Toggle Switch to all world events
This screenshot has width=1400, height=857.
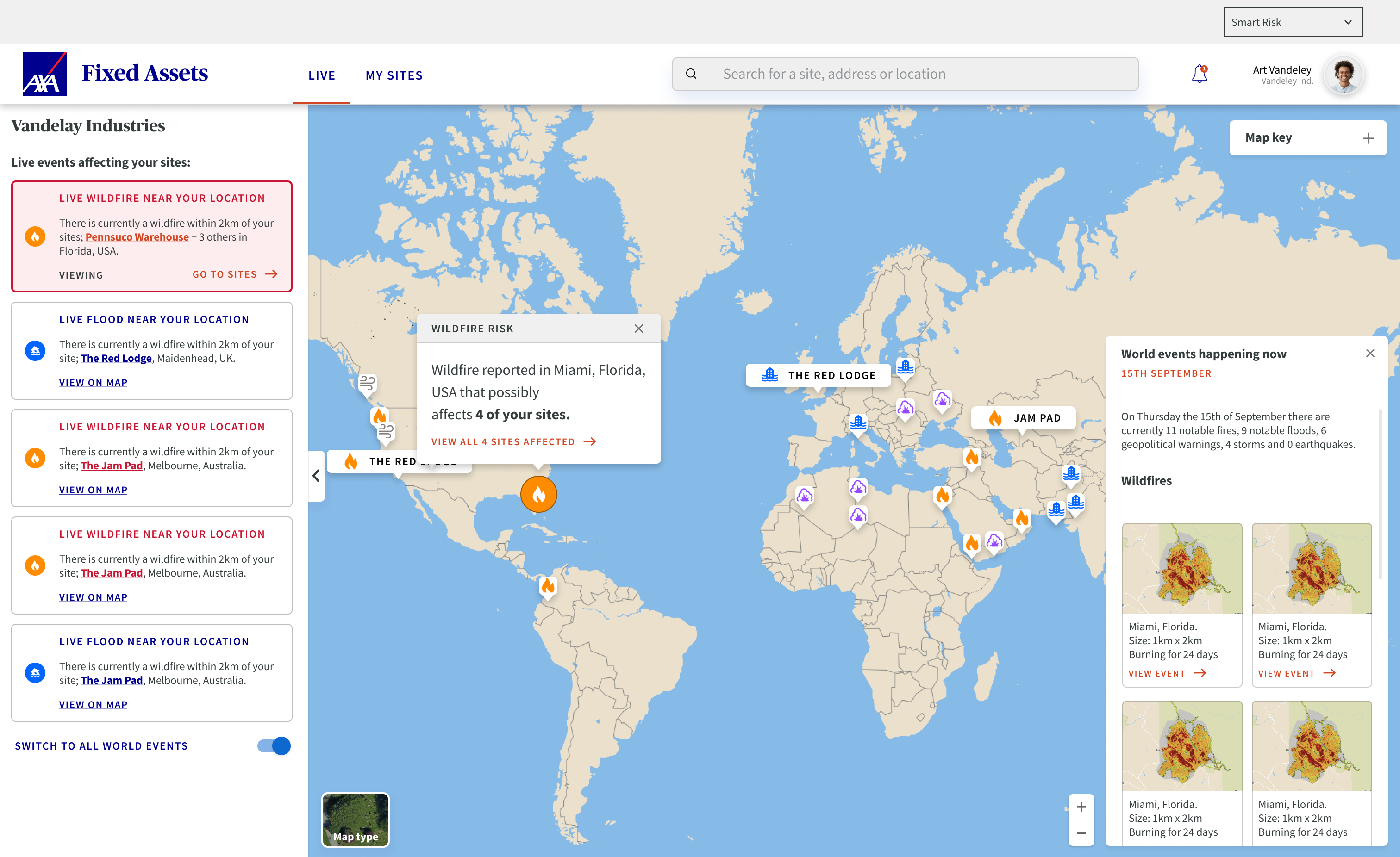click(x=275, y=745)
